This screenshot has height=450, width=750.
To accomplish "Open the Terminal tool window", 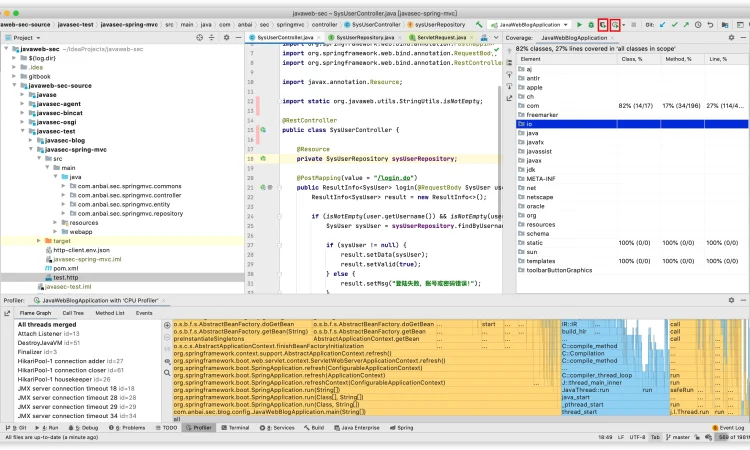I will point(235,428).
